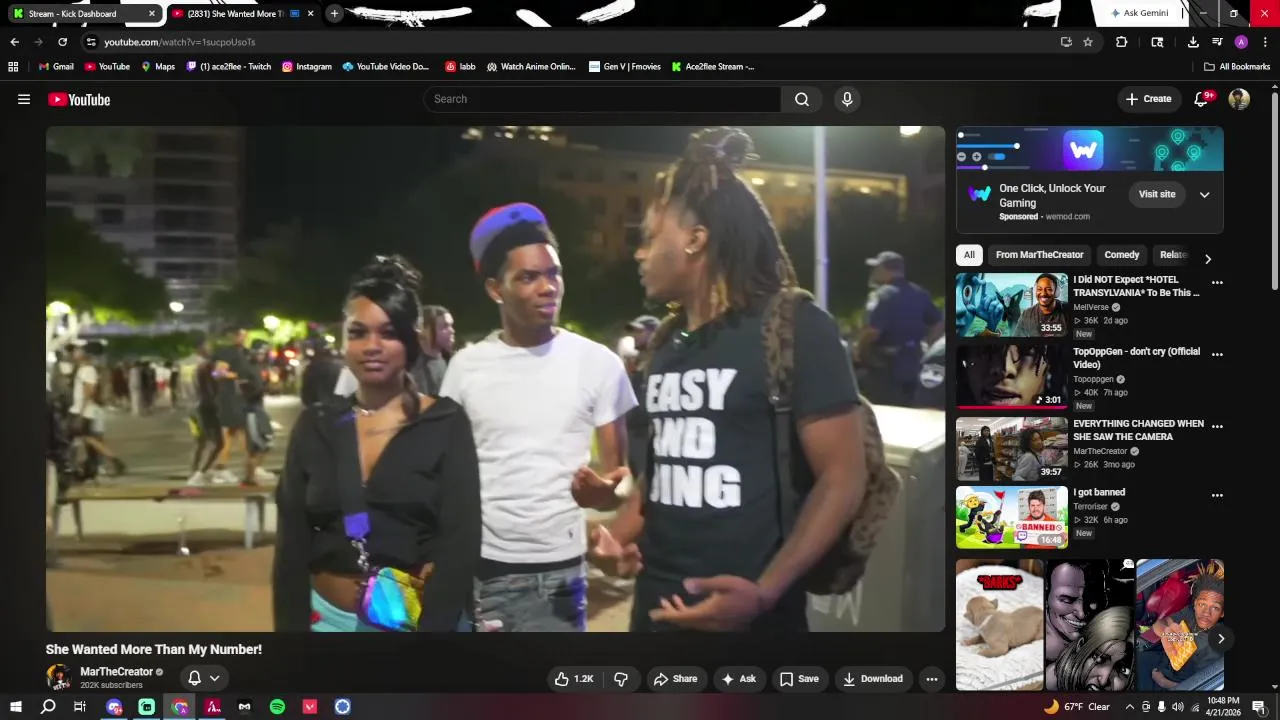Viewport: 1280px width, 720px height.
Task: Click Ask Gemini button
Action: (x=1138, y=13)
